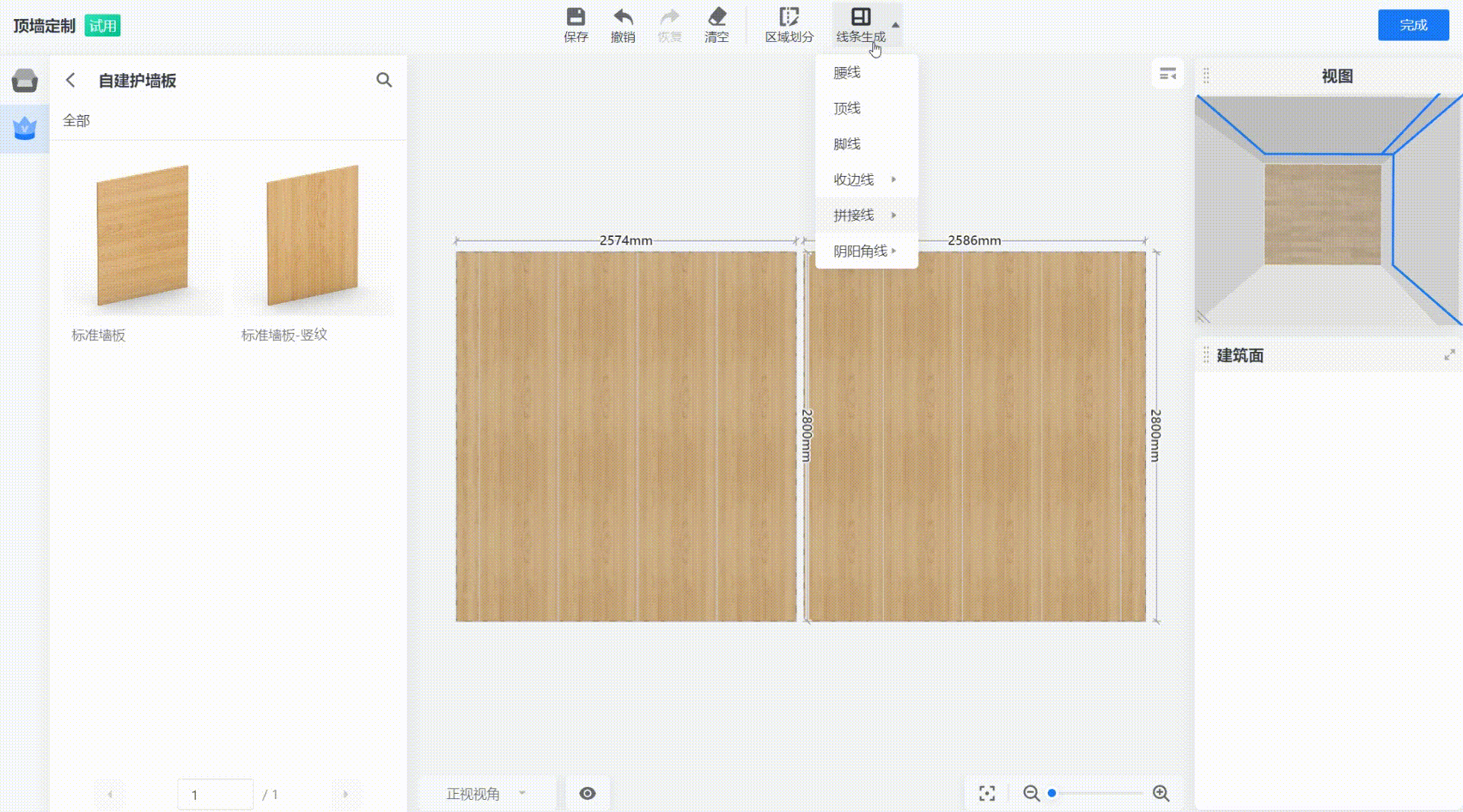
Task: Click the search magnifier in wall panel library
Action: tap(384, 80)
